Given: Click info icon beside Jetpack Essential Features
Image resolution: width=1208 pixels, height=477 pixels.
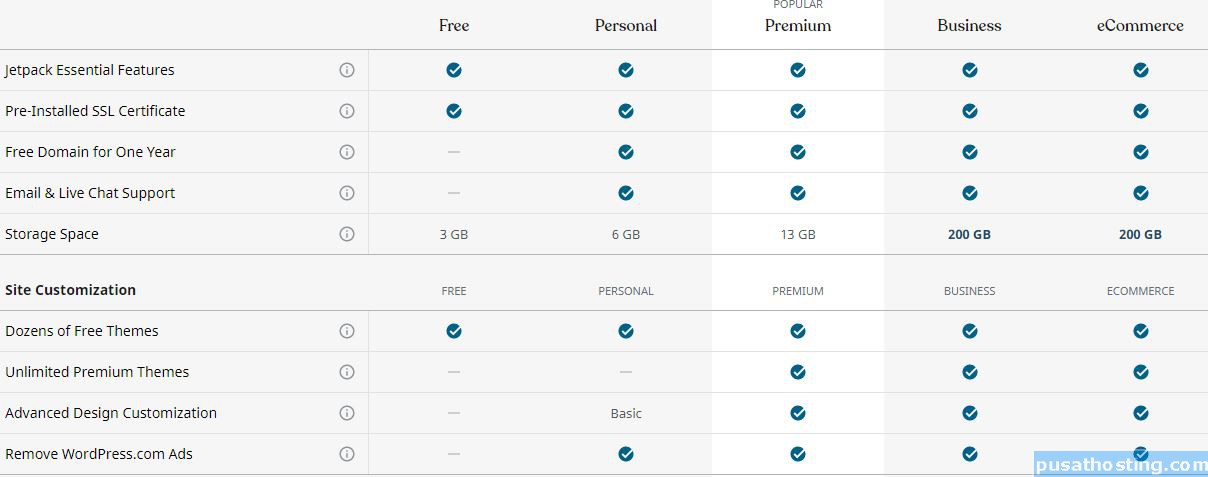Looking at the screenshot, I should click(347, 70).
